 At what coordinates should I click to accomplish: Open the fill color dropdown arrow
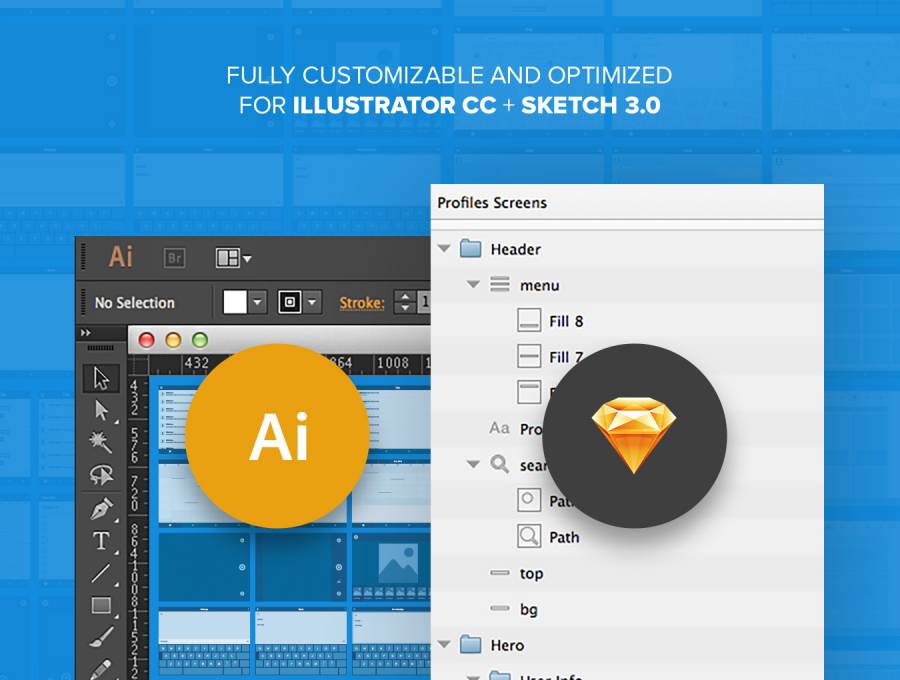(x=258, y=302)
